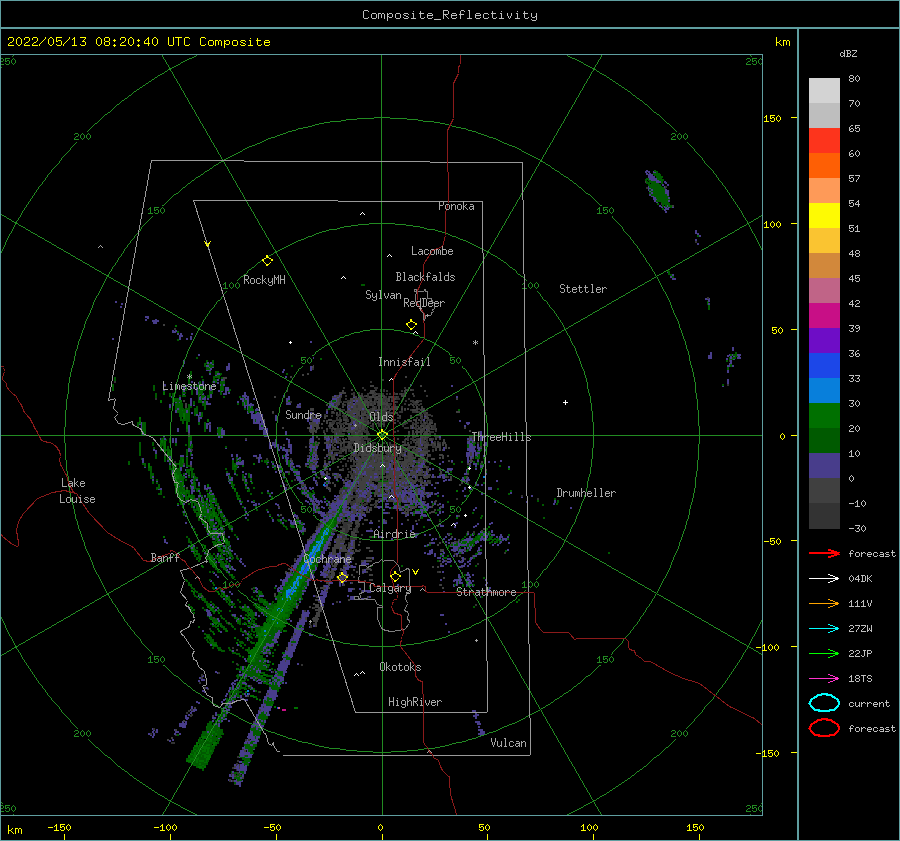Click the Lacombe city label
Viewport: 900px width, 841px height.
tap(432, 251)
